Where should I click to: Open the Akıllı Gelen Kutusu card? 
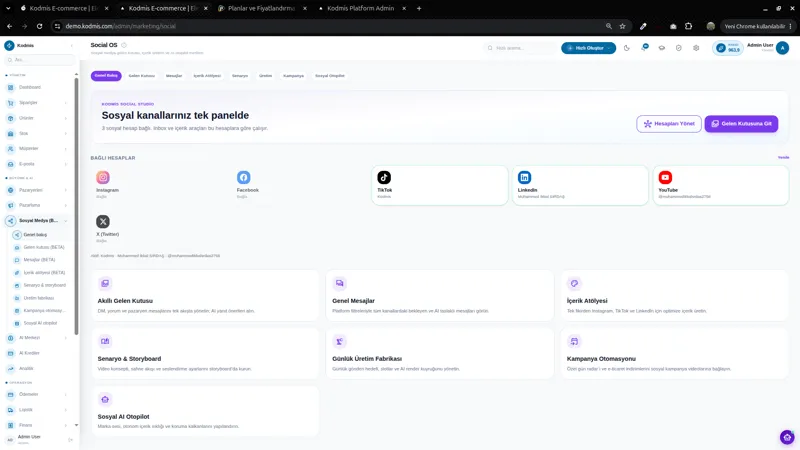pyautogui.click(x=205, y=296)
